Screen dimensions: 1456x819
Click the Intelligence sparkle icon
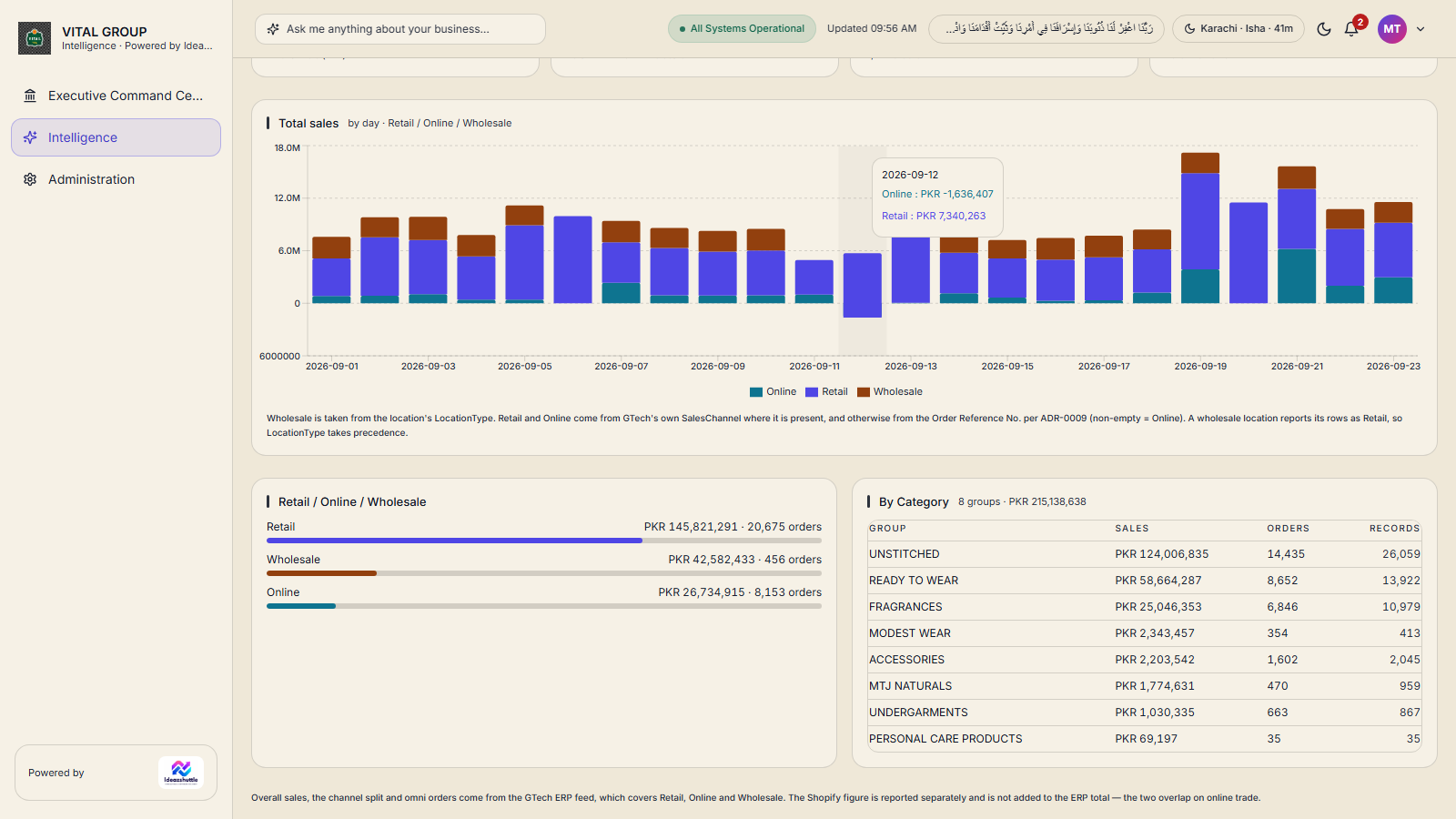tap(30, 137)
